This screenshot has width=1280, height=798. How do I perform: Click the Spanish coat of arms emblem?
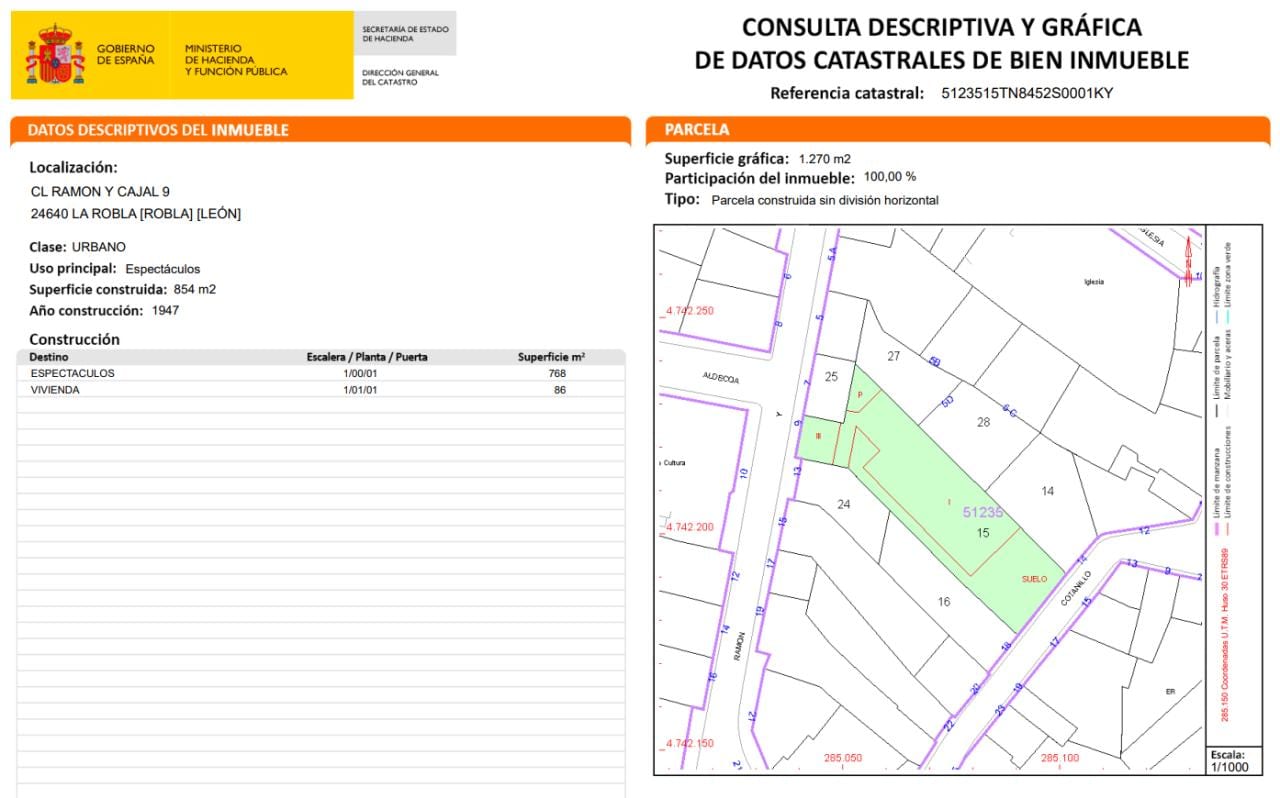(x=55, y=55)
